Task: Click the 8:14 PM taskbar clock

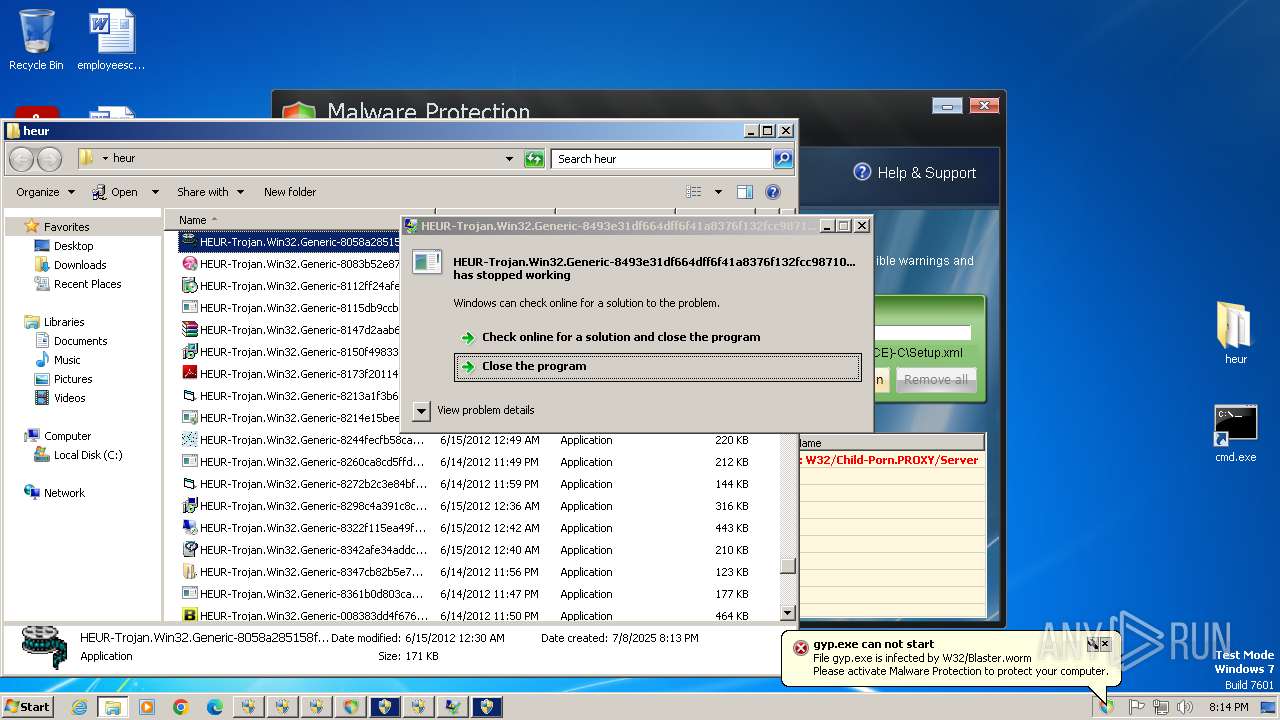Action: 1228,707
